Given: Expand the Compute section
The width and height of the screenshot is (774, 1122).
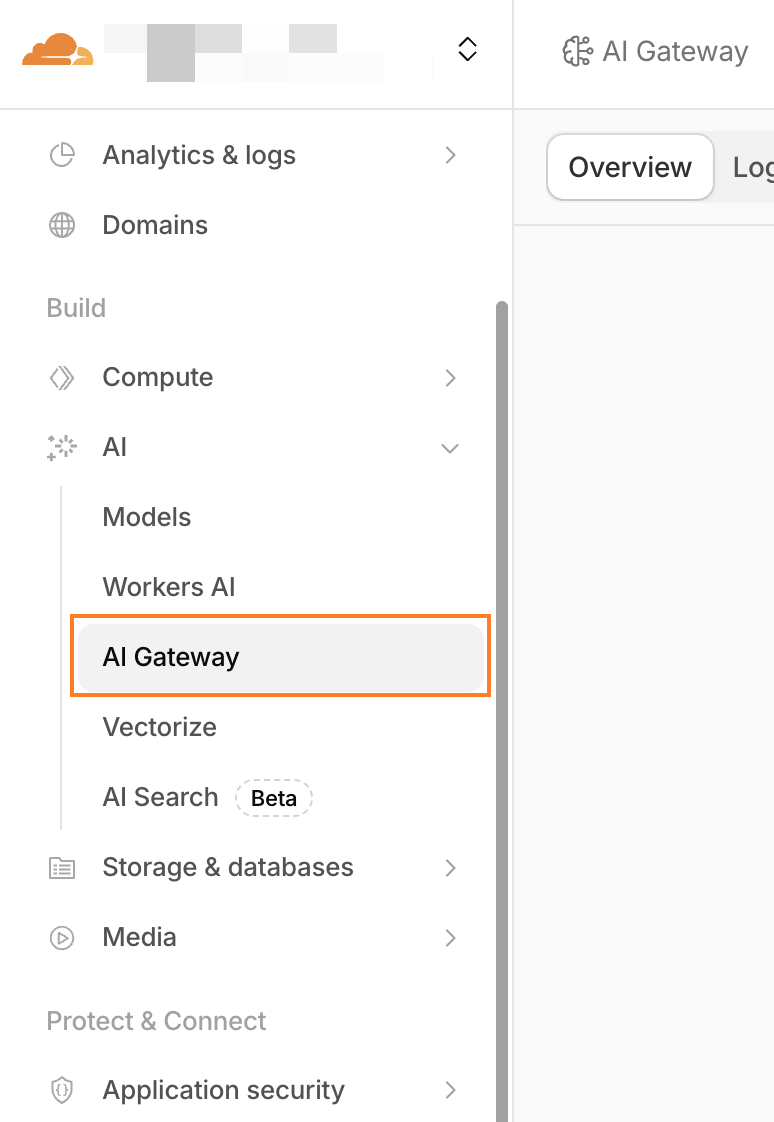Looking at the screenshot, I should click(x=449, y=378).
